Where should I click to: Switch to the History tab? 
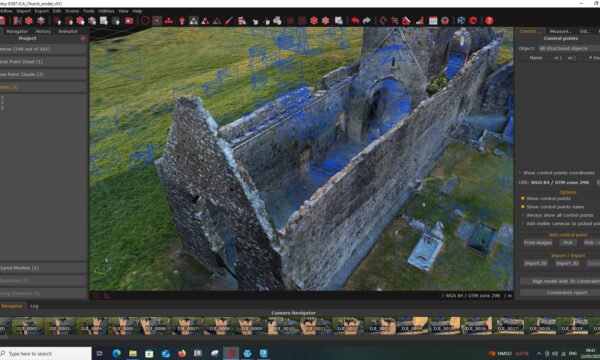[x=43, y=31]
